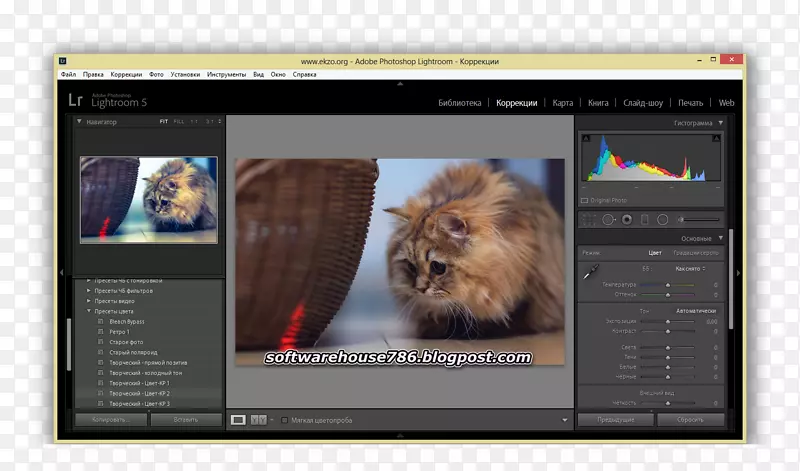Image resolution: width=800 pixels, height=471 pixels.
Task: Click the Сбросить button
Action: [688, 420]
